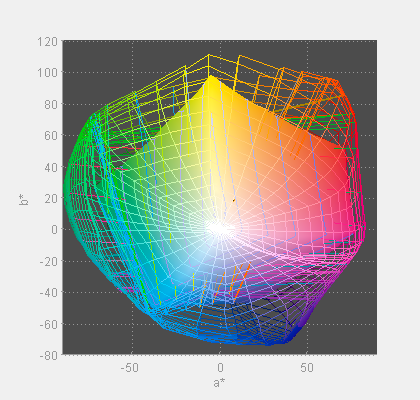Click the 0 tick label on the b* axis

[54, 229]
